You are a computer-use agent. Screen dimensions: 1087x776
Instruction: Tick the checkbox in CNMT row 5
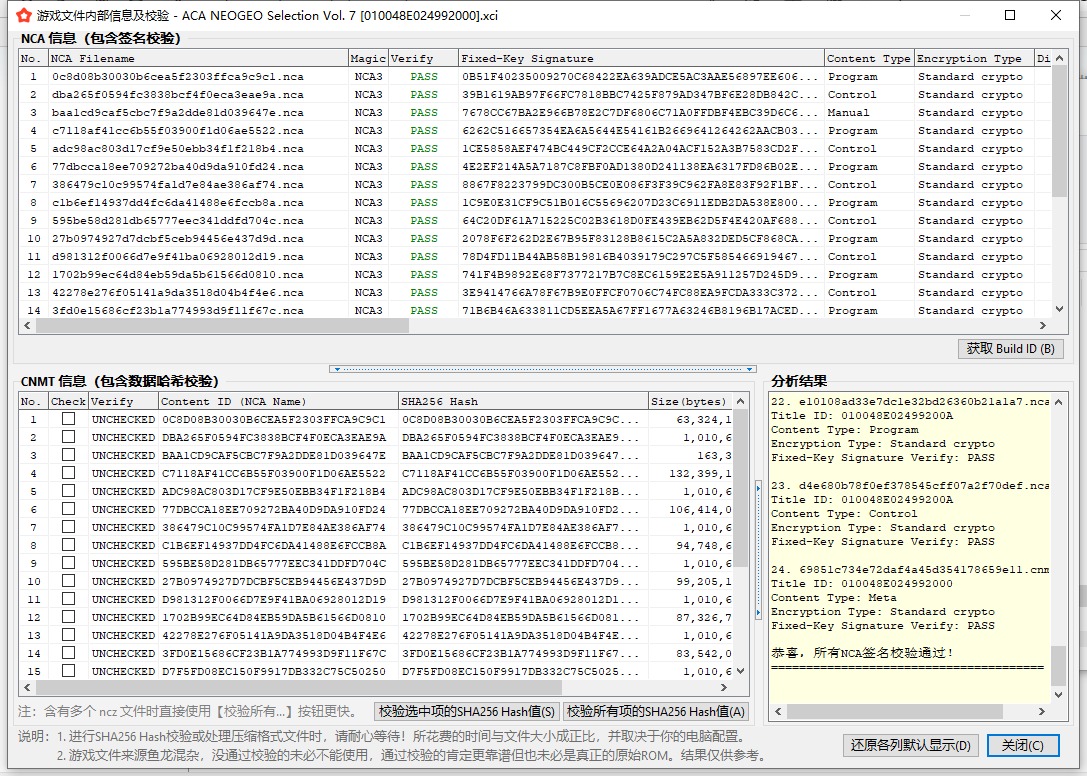[x=68, y=491]
